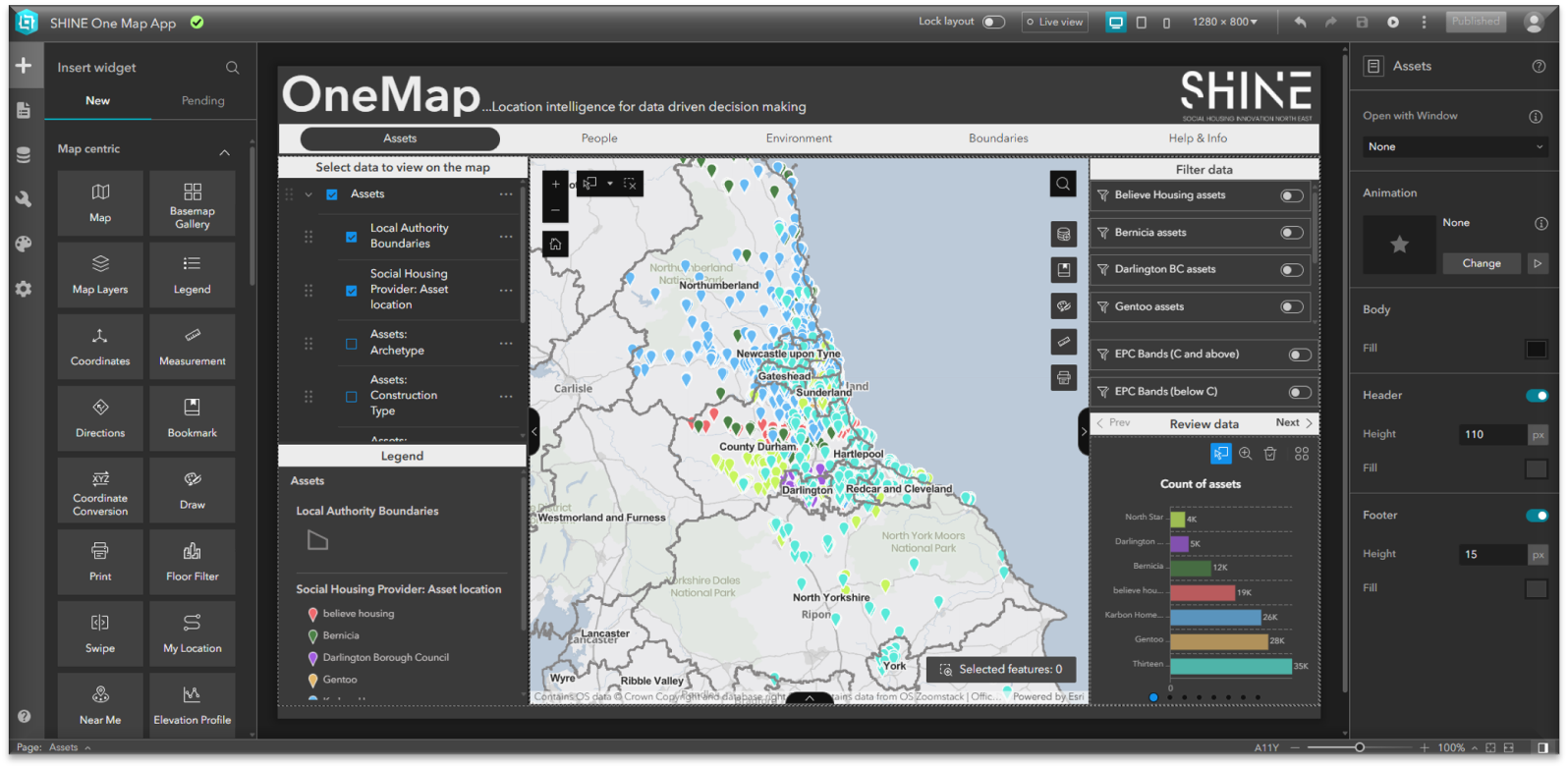This screenshot has height=768, width=1568.
Task: Enable Darlington BC assets filter
Action: pos(1292,270)
